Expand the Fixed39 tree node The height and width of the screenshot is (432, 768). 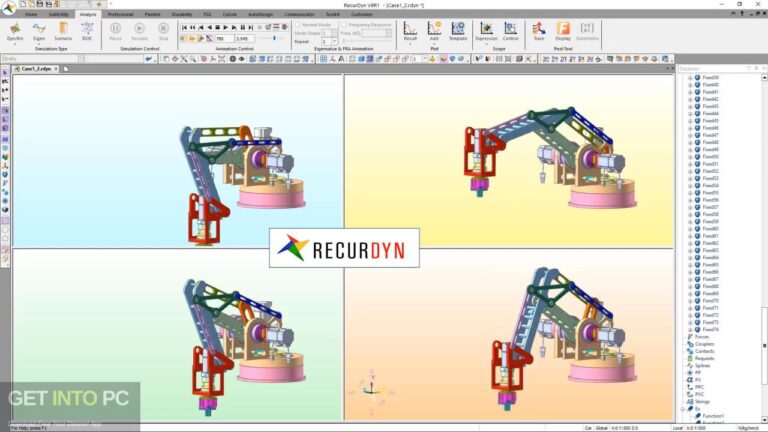(690, 77)
